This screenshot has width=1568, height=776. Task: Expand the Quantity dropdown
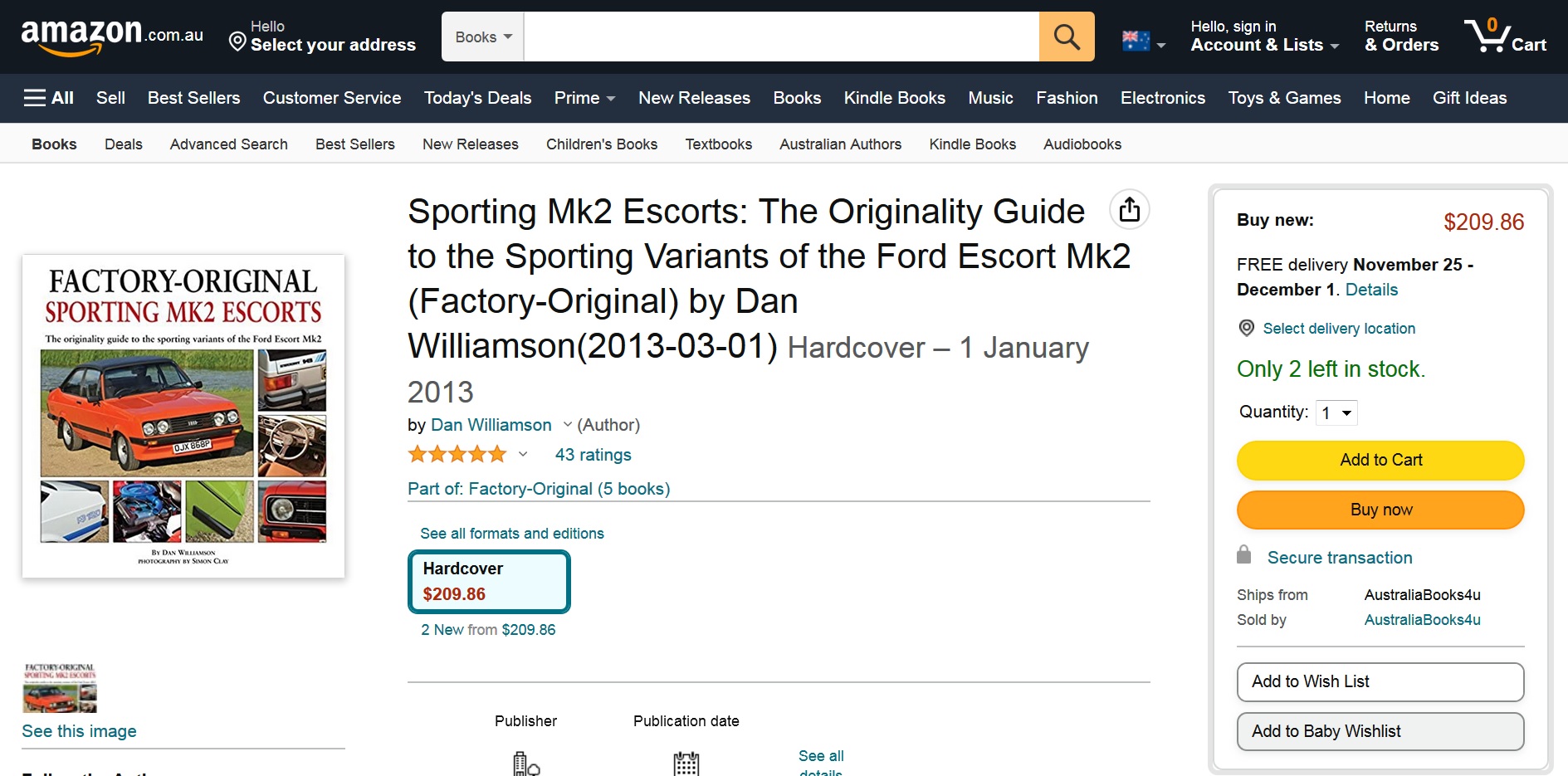[1336, 412]
